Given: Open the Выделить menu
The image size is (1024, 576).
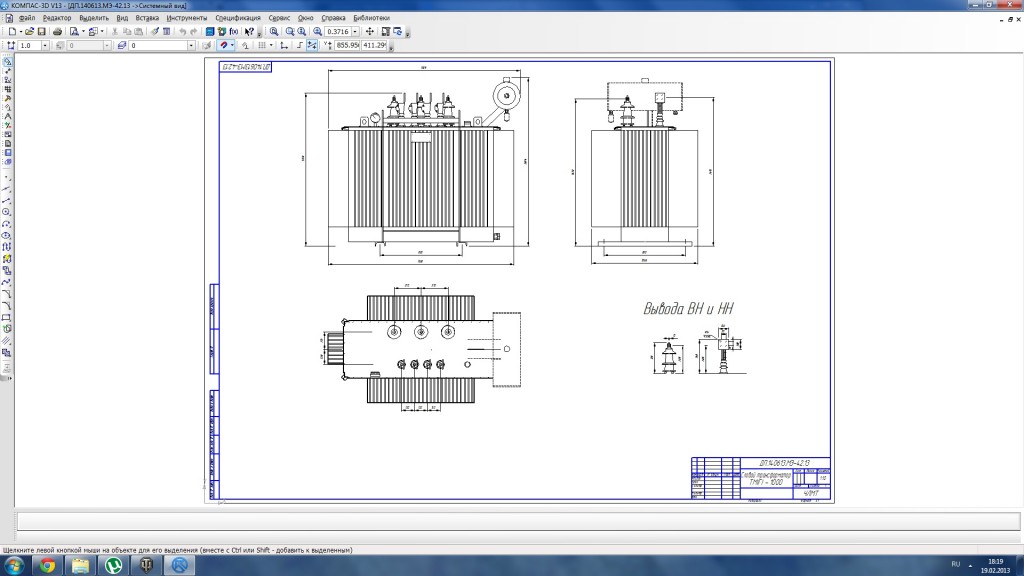Looking at the screenshot, I should [93, 18].
